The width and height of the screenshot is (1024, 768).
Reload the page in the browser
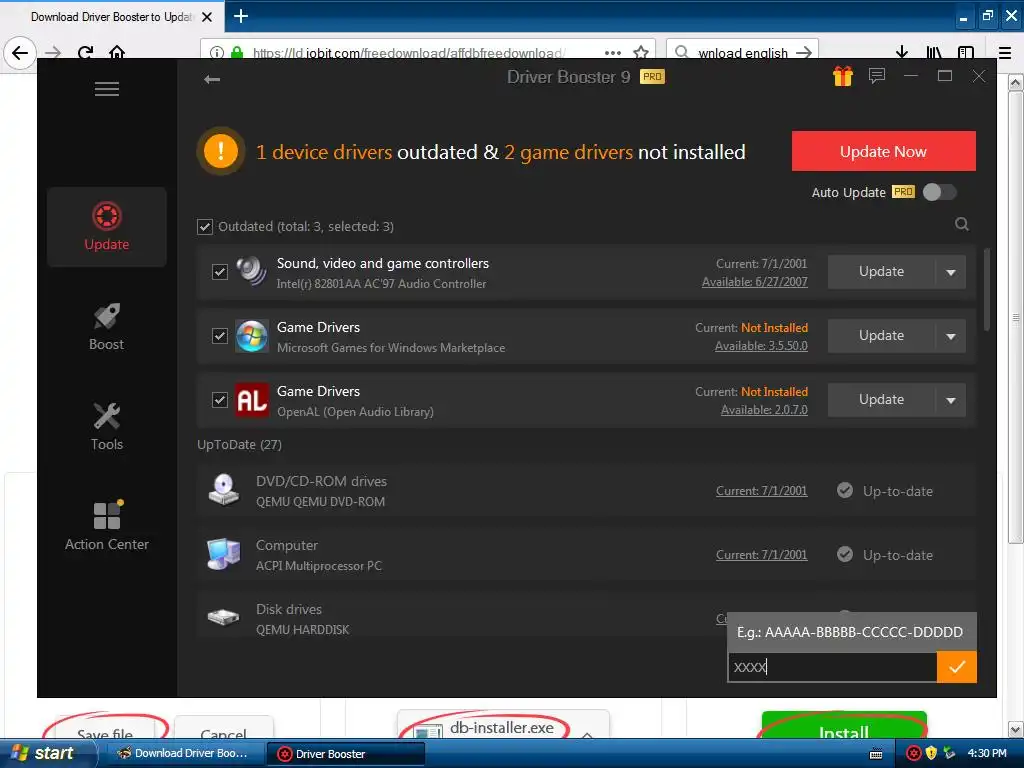click(86, 52)
